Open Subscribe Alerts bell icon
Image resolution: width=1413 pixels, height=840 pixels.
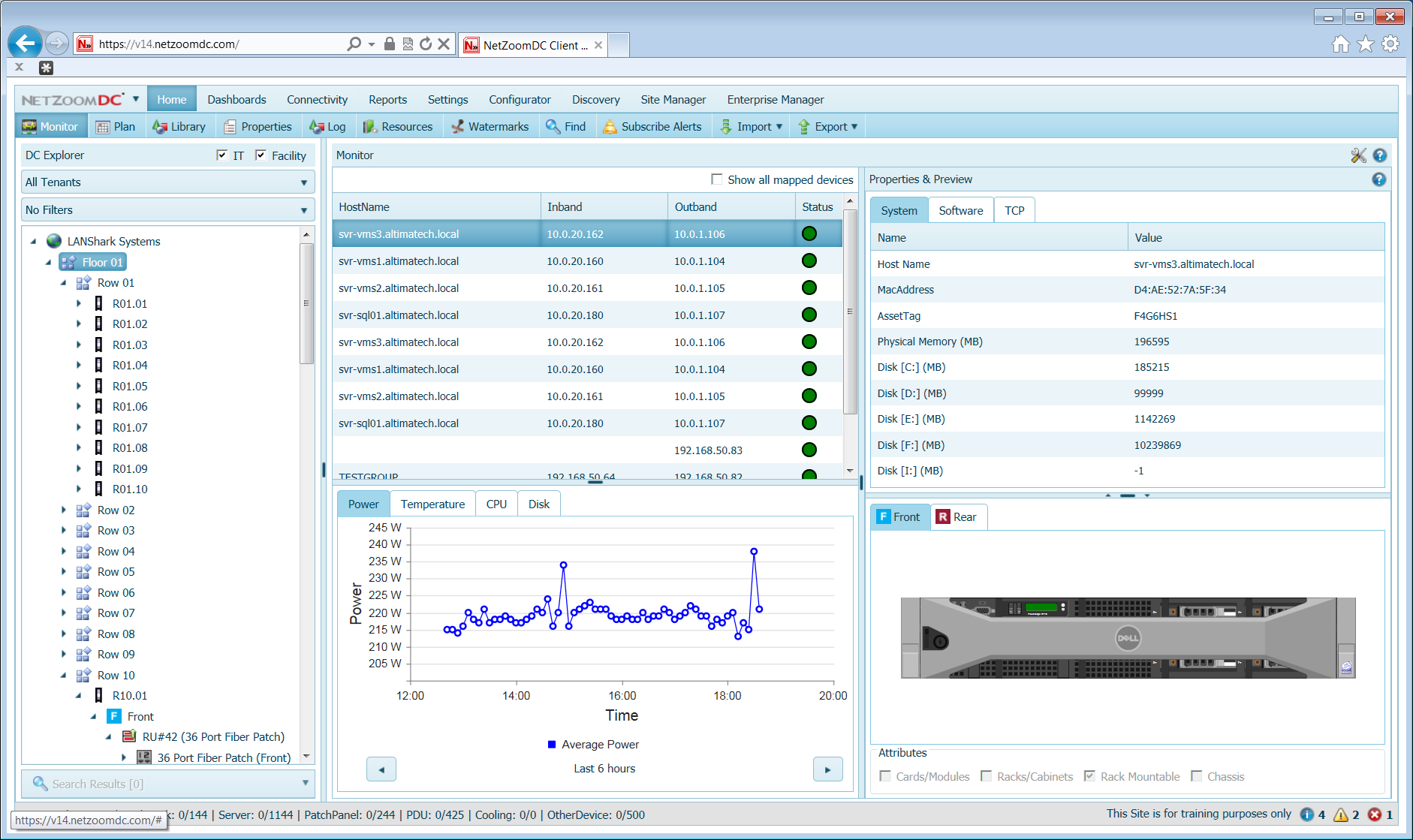(610, 127)
